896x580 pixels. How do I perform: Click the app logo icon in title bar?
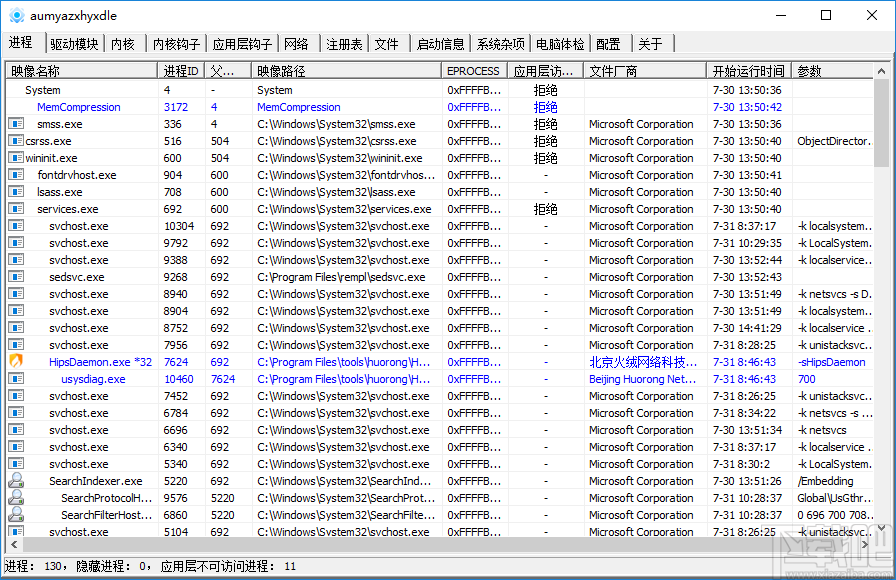click(x=17, y=15)
